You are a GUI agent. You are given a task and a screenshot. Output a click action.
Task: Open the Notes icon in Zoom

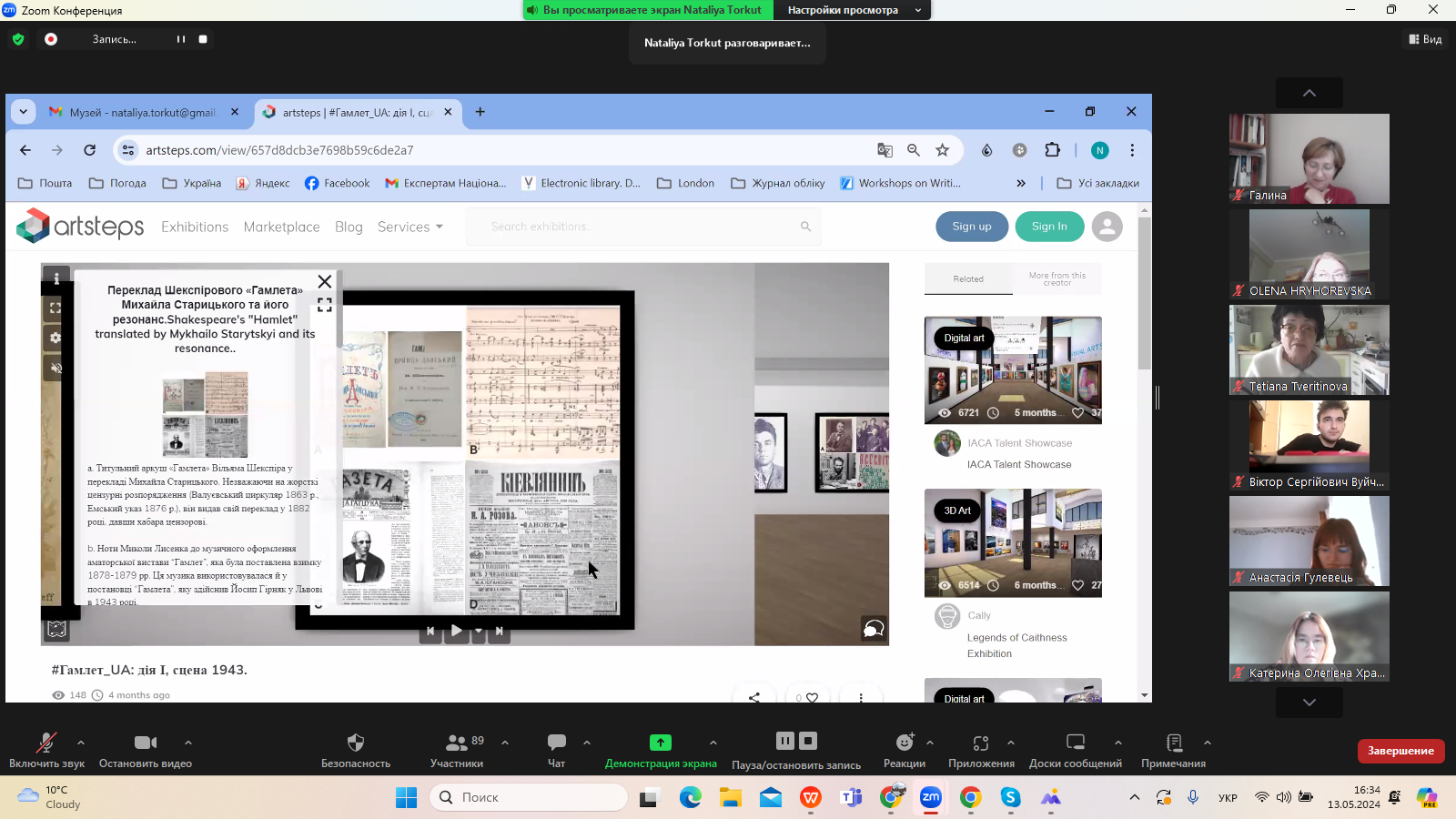click(x=1173, y=743)
